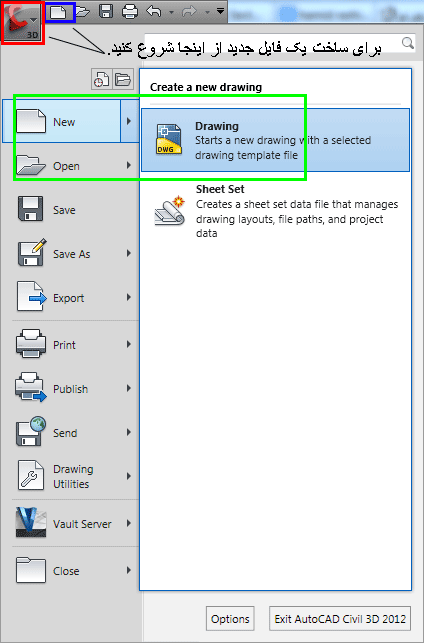424x643 pixels.
Task: Click the Open folder icon in quick access toolbar
Action: pos(82,11)
